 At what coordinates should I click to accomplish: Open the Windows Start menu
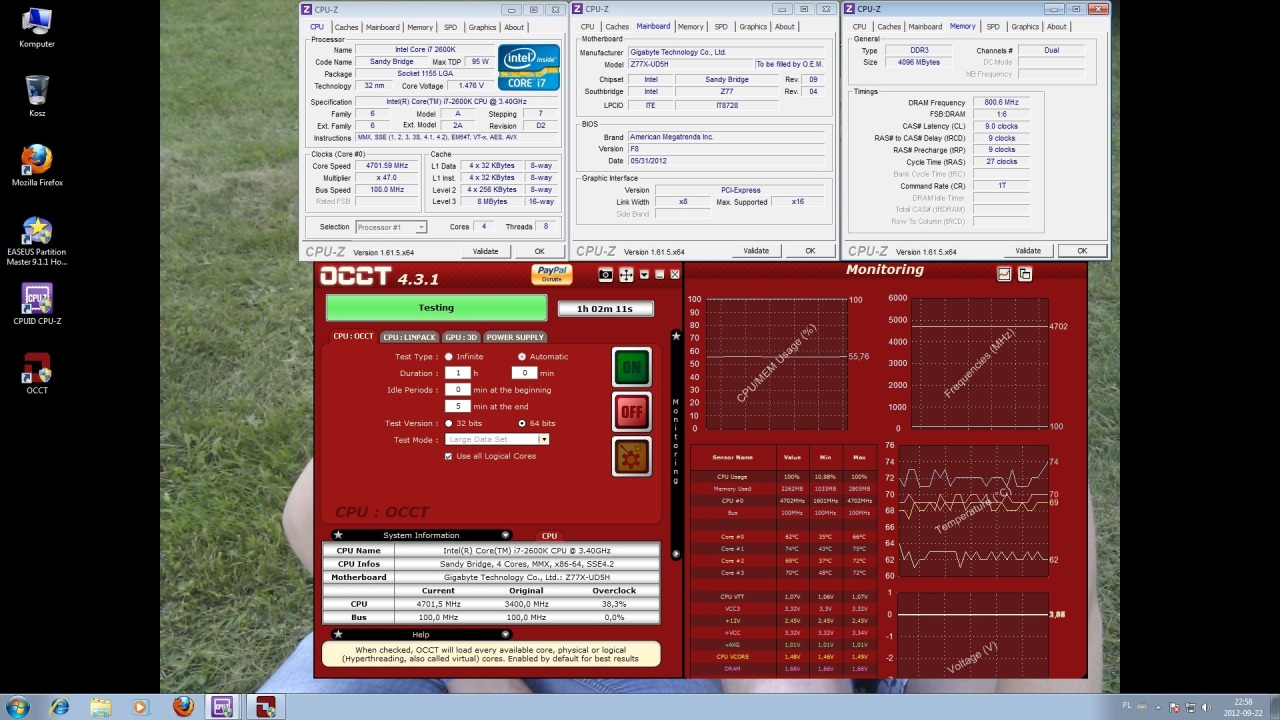coord(18,707)
